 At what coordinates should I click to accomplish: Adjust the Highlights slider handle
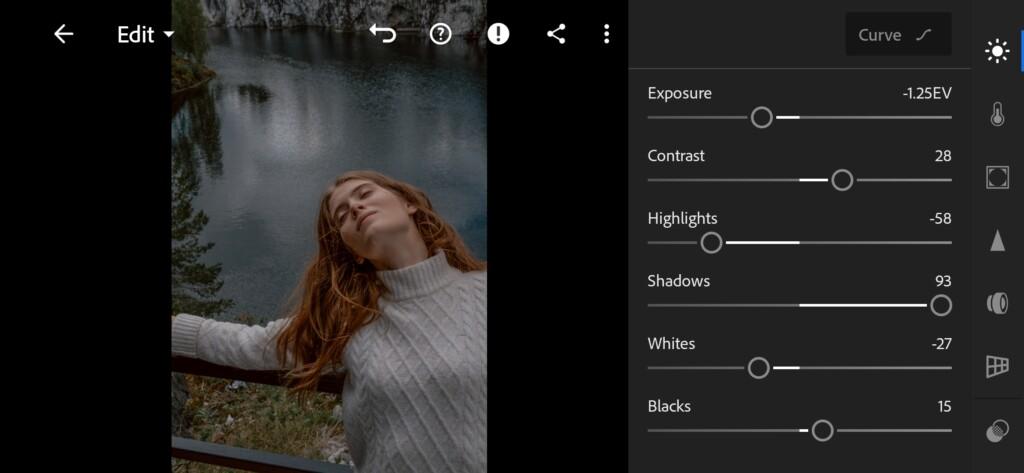click(711, 243)
